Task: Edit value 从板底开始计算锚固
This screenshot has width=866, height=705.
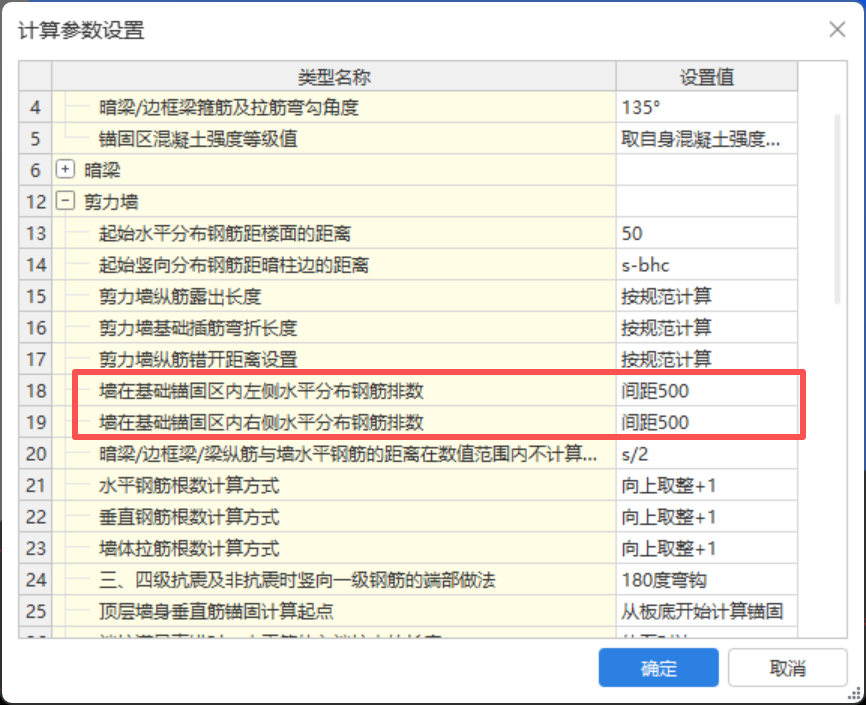Action: tap(707, 611)
